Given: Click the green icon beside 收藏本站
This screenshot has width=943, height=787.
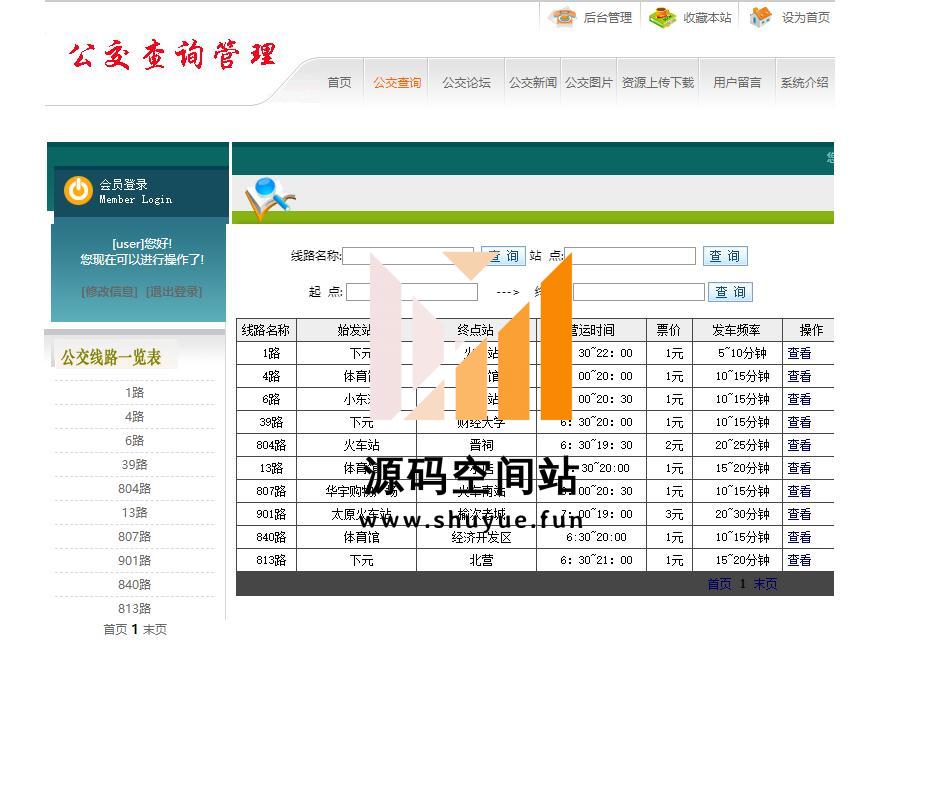Looking at the screenshot, I should [x=662, y=17].
